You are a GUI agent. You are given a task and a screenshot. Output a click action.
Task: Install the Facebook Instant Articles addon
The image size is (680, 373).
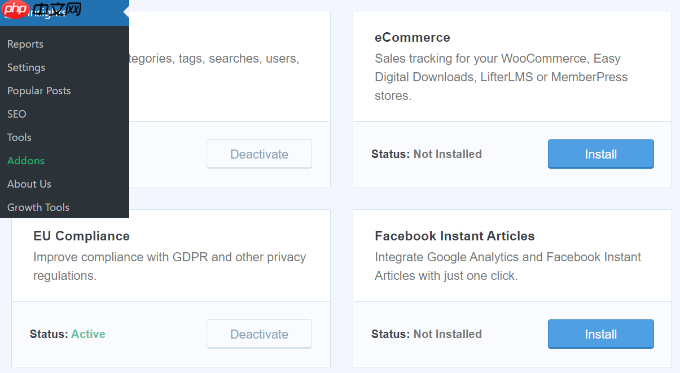point(601,334)
